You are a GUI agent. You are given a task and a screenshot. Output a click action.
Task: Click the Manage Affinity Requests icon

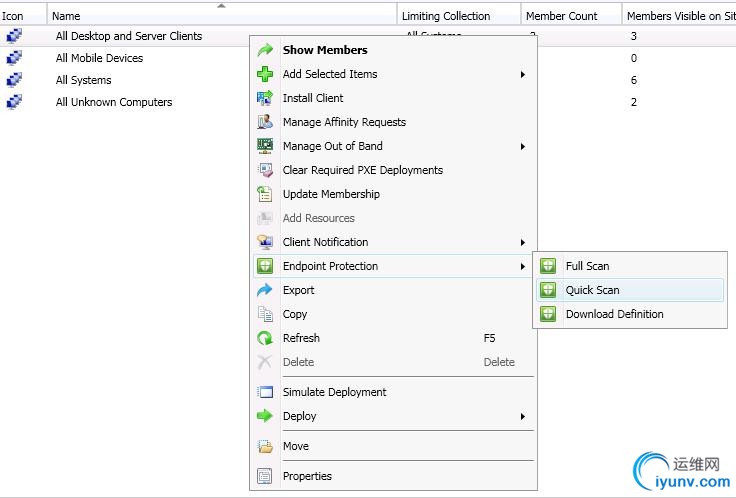tap(265, 122)
